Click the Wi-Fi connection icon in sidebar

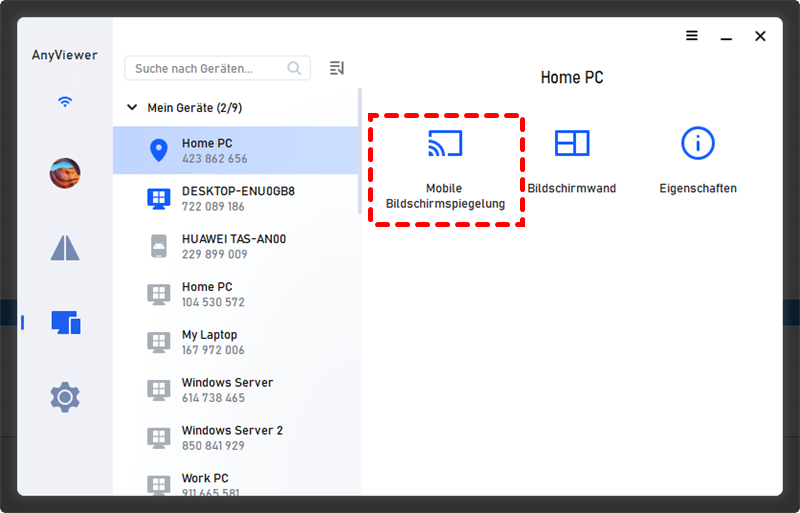click(x=65, y=101)
